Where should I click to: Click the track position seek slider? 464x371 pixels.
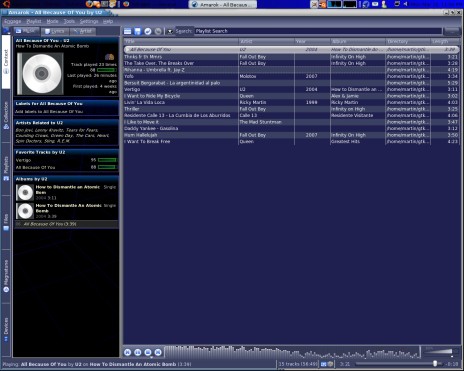tap(399, 364)
